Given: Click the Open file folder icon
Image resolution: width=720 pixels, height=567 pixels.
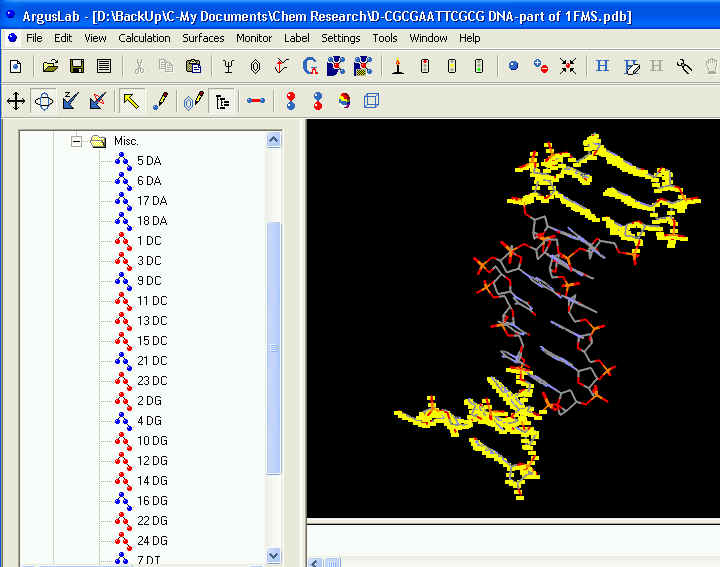Looking at the screenshot, I should (x=50, y=67).
